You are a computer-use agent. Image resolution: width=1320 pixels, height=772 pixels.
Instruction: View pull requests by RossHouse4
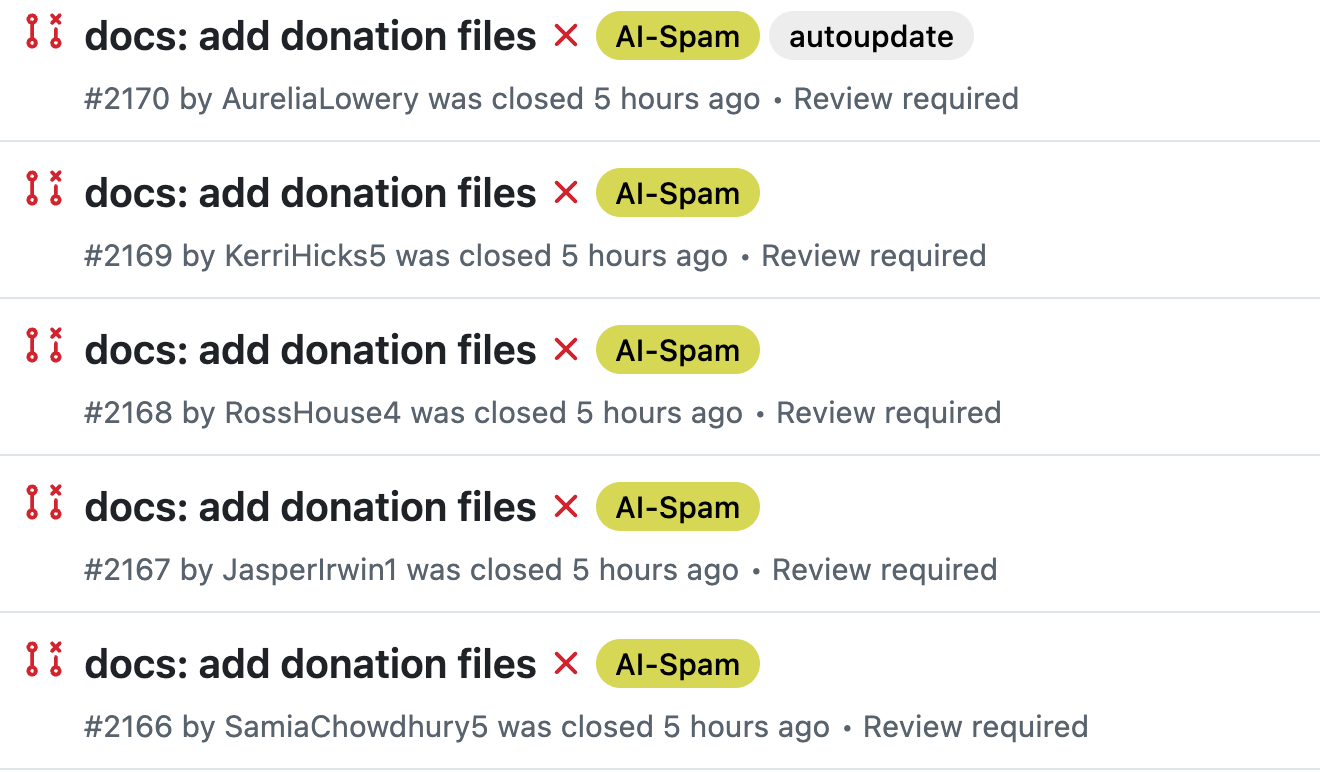[312, 413]
